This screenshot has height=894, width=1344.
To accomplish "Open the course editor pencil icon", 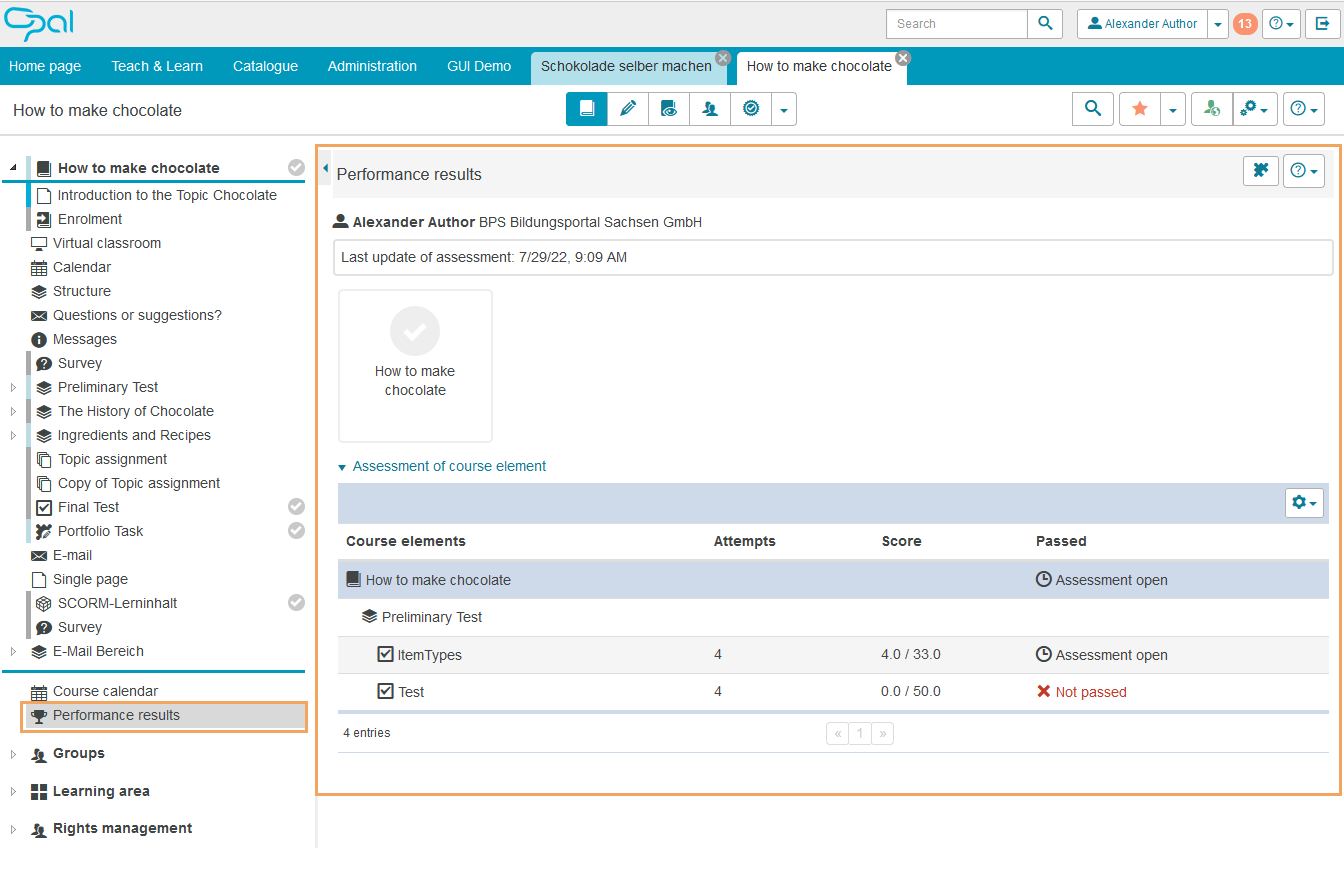I will click(x=628, y=109).
